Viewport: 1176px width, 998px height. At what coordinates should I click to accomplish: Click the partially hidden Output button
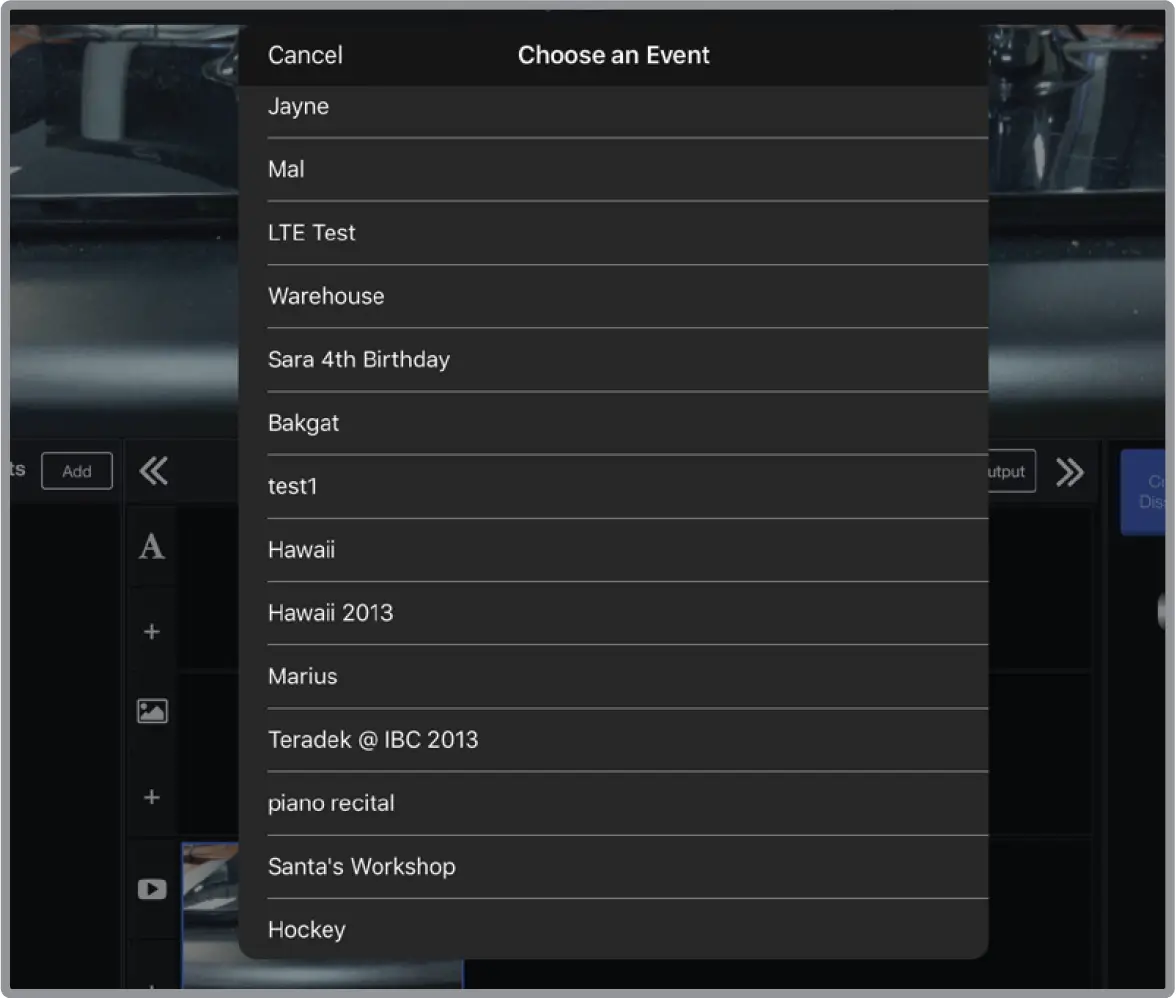click(x=1012, y=472)
